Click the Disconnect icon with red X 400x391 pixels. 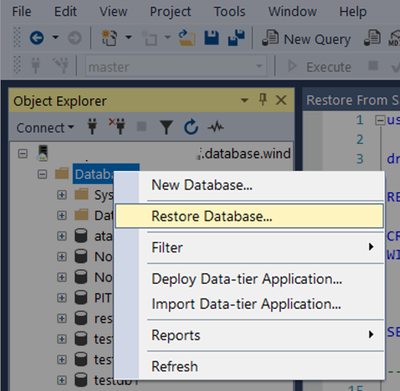pos(117,126)
